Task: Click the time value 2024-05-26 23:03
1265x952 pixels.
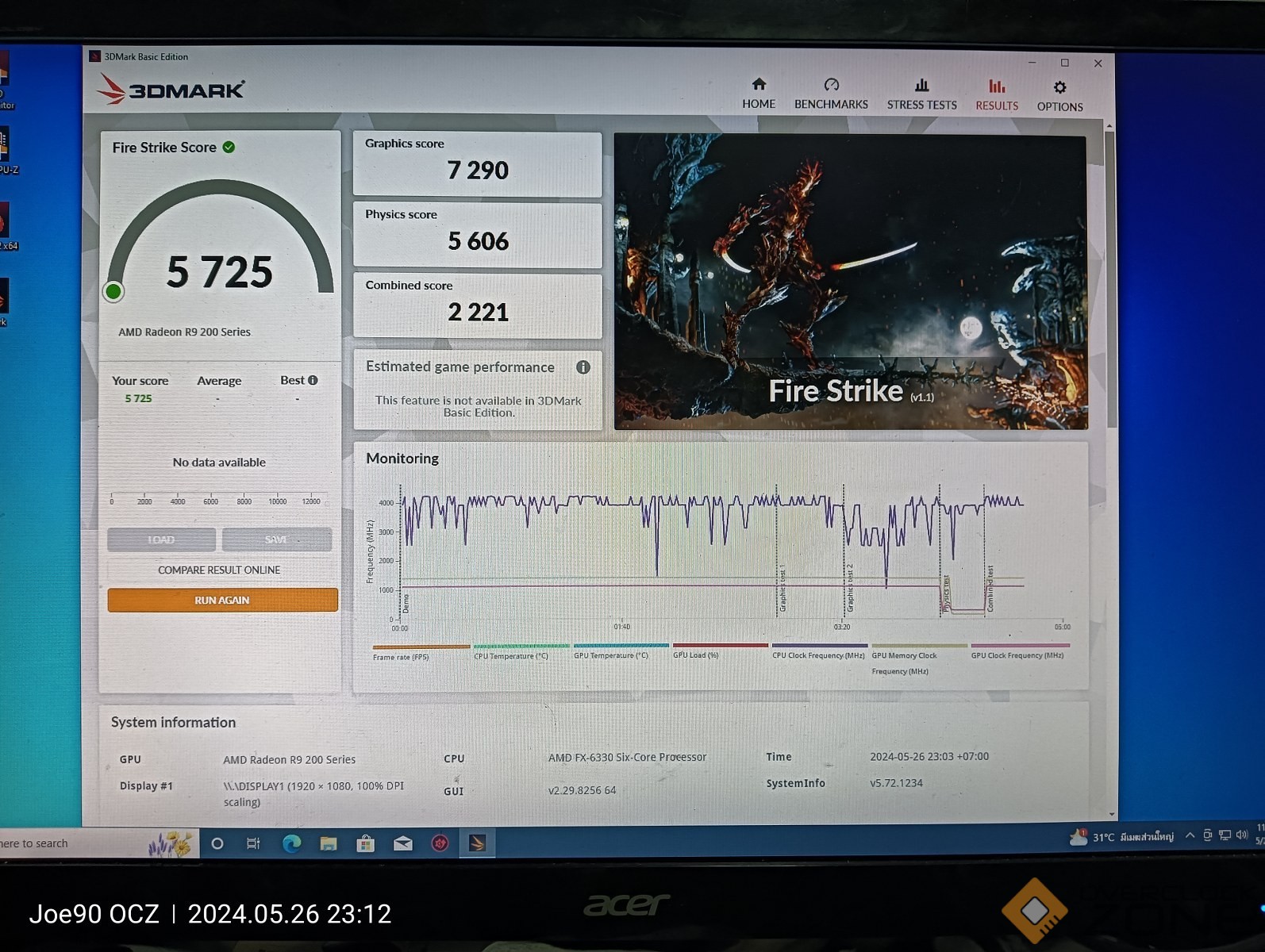Action: click(x=929, y=757)
